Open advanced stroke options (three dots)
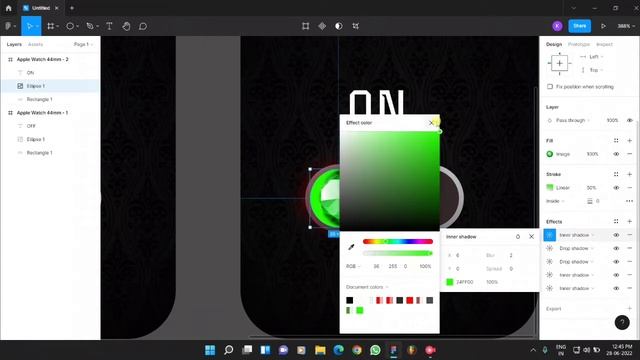The height and width of the screenshot is (360, 640). tap(629, 201)
